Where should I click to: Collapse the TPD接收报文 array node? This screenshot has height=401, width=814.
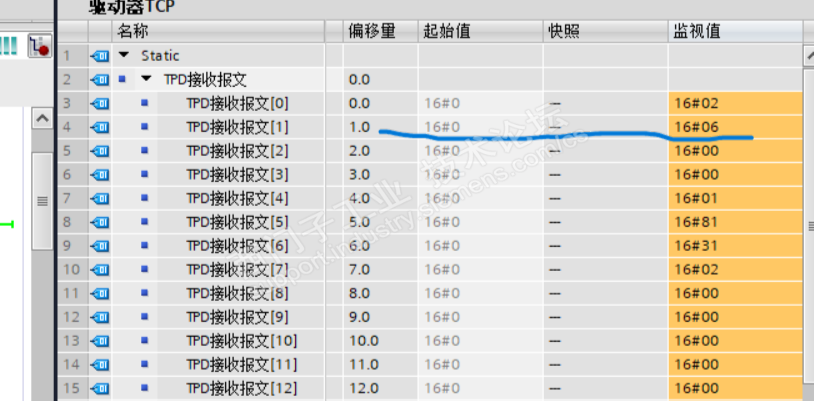tap(146, 79)
